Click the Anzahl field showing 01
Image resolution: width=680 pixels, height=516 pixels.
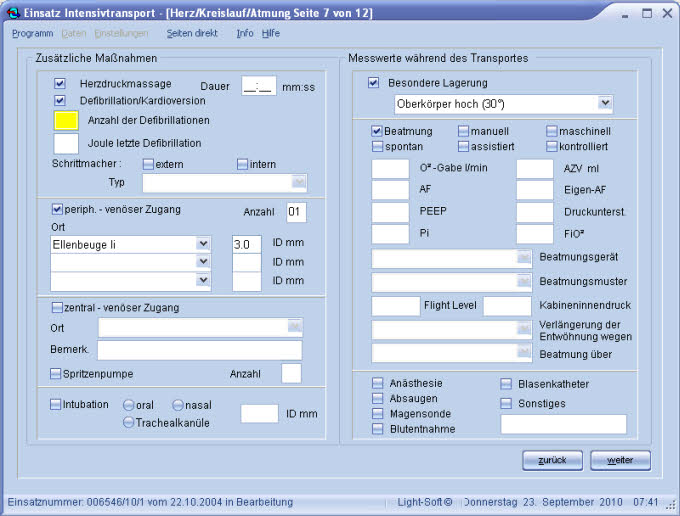point(296,212)
